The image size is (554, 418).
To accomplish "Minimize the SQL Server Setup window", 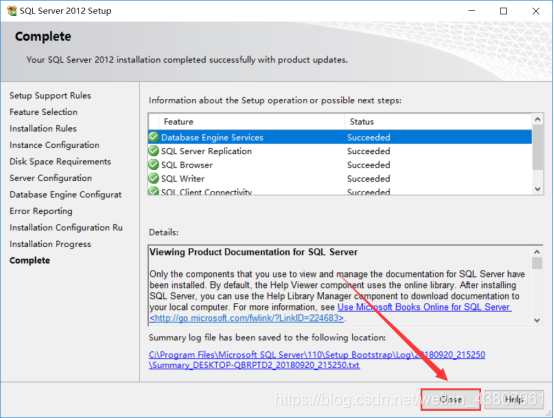I will [x=472, y=11].
